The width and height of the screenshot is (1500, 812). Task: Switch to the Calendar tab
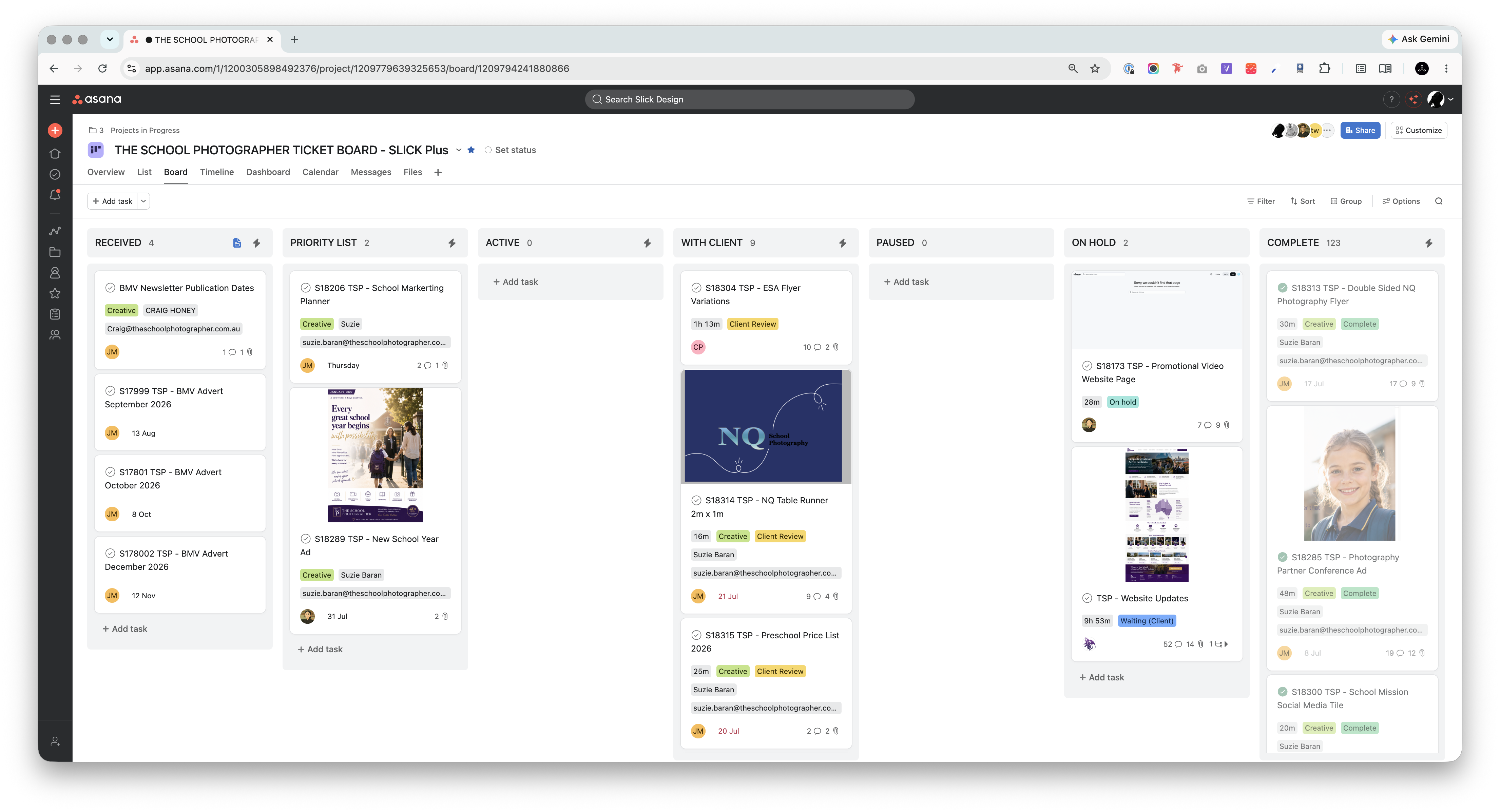[x=320, y=172]
